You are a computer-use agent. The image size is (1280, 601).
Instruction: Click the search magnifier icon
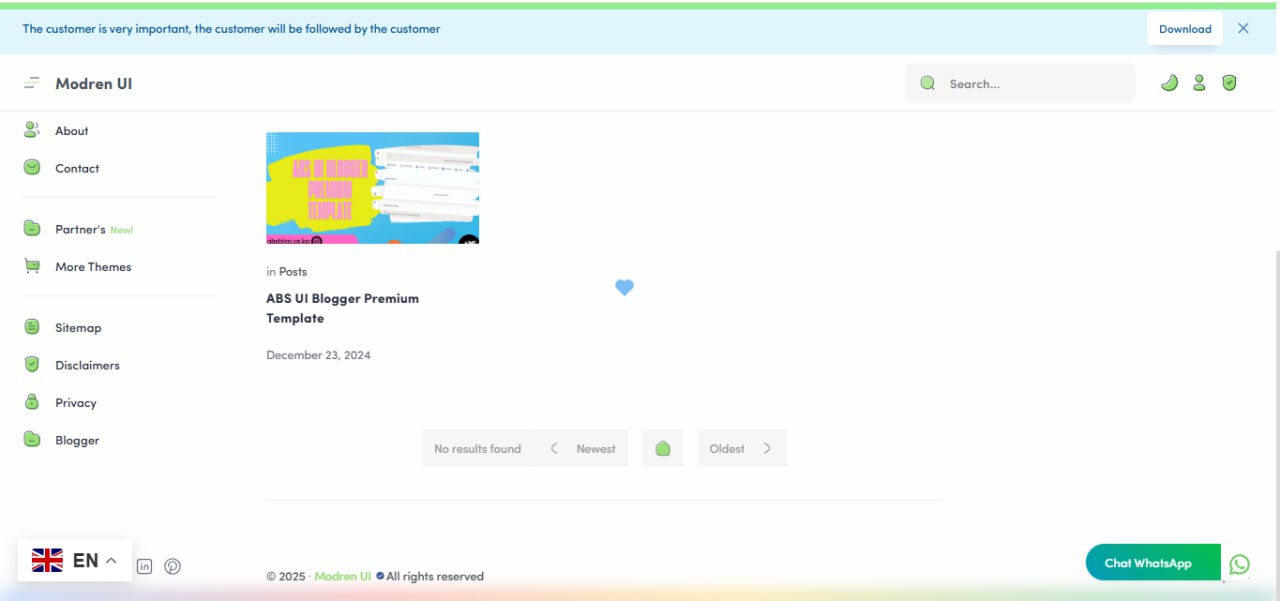928,83
